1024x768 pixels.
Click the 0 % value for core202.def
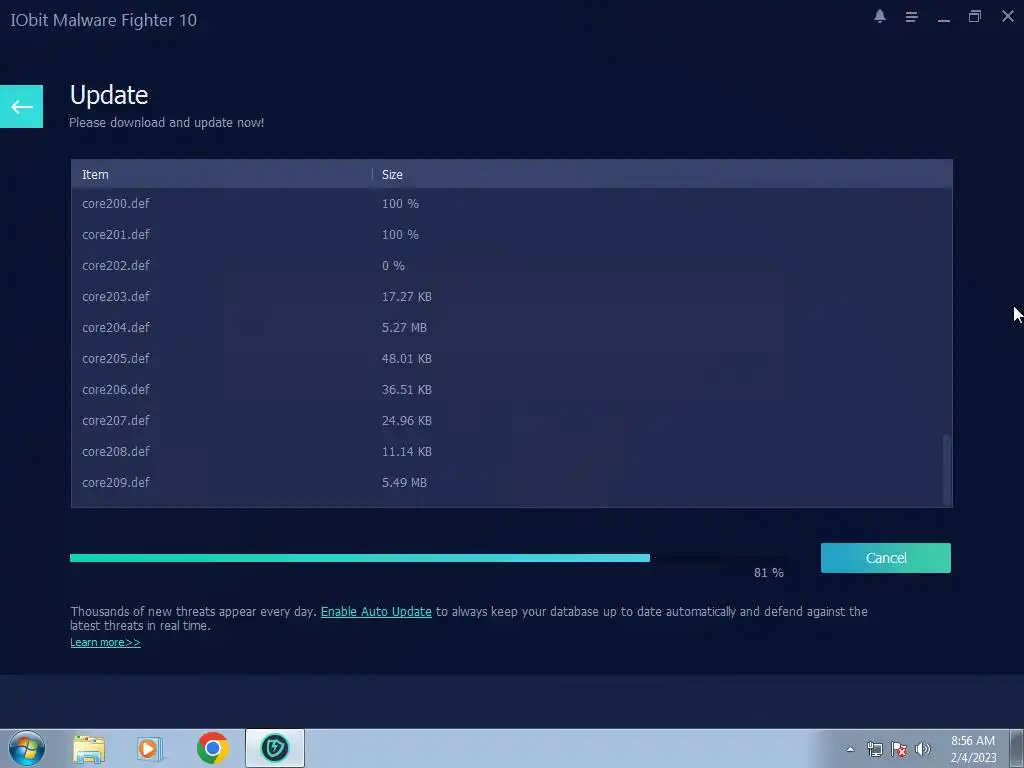click(x=393, y=266)
